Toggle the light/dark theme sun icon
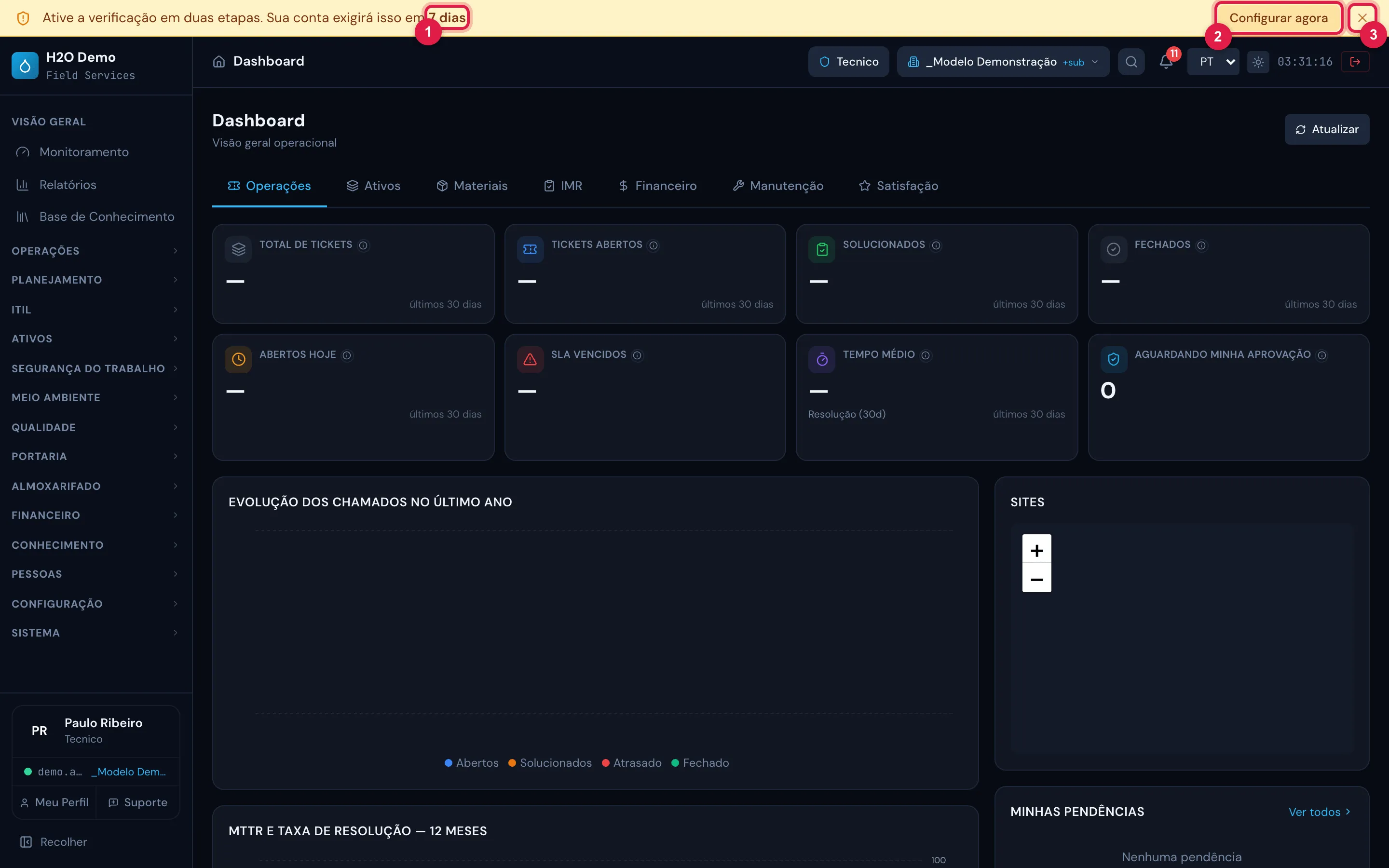 click(x=1257, y=61)
